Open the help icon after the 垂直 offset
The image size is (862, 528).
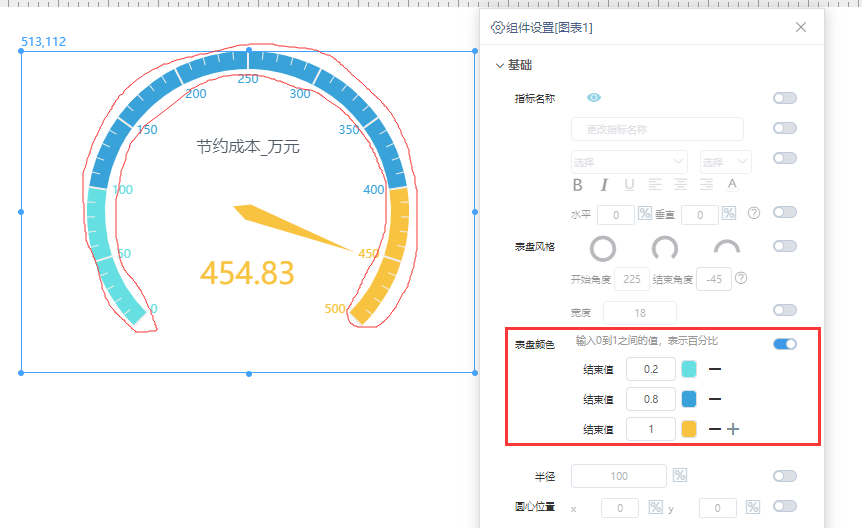pos(754,213)
